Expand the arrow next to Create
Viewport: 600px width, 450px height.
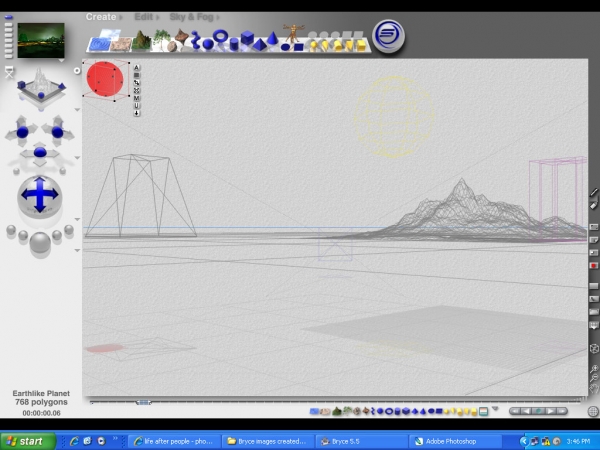pyautogui.click(x=121, y=17)
